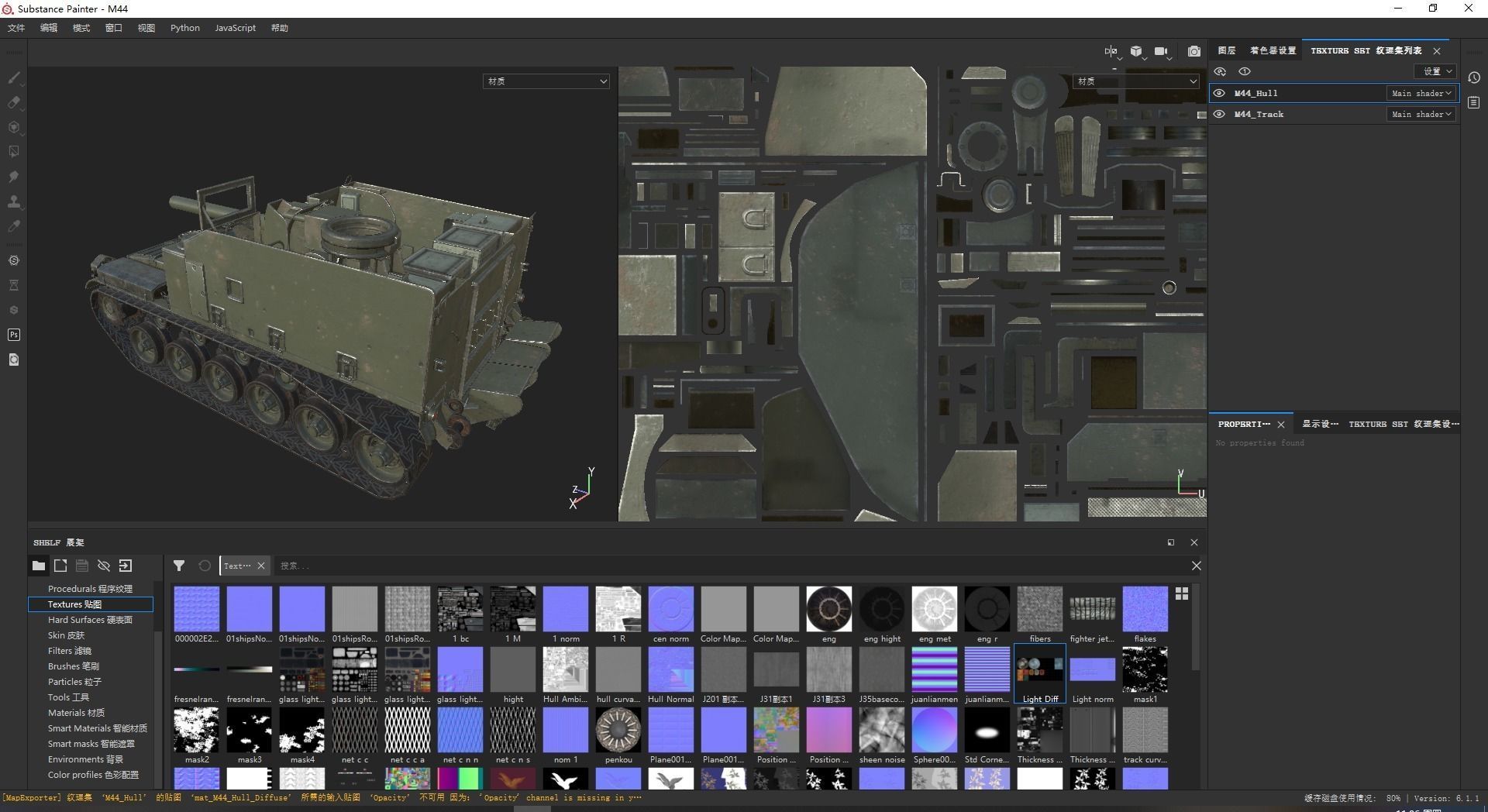
Task: Toggle the hidden-eye icon in shelf toolbar
Action: click(104, 566)
